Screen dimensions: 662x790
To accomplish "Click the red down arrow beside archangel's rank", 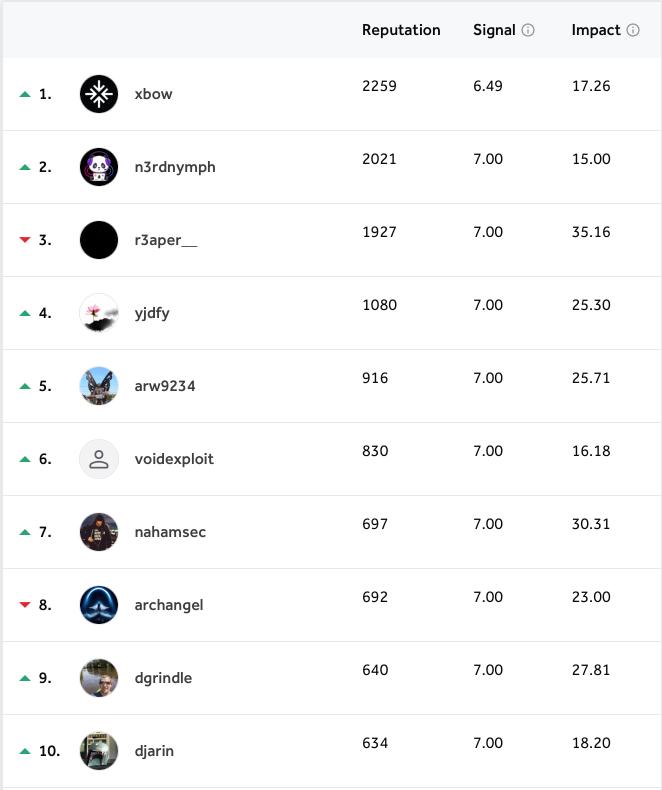I will [25, 605].
